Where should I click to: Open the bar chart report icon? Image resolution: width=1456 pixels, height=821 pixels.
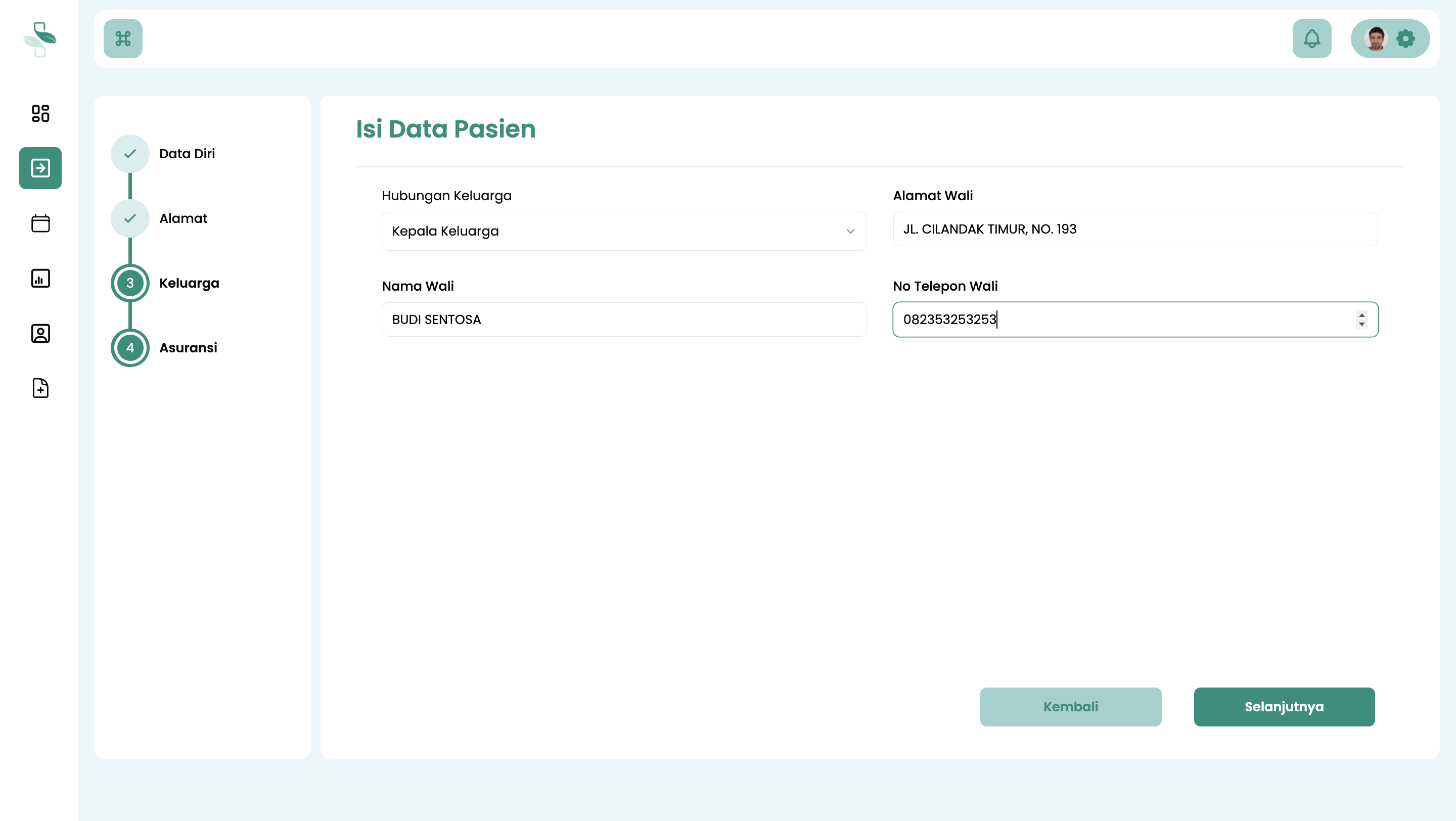40,278
